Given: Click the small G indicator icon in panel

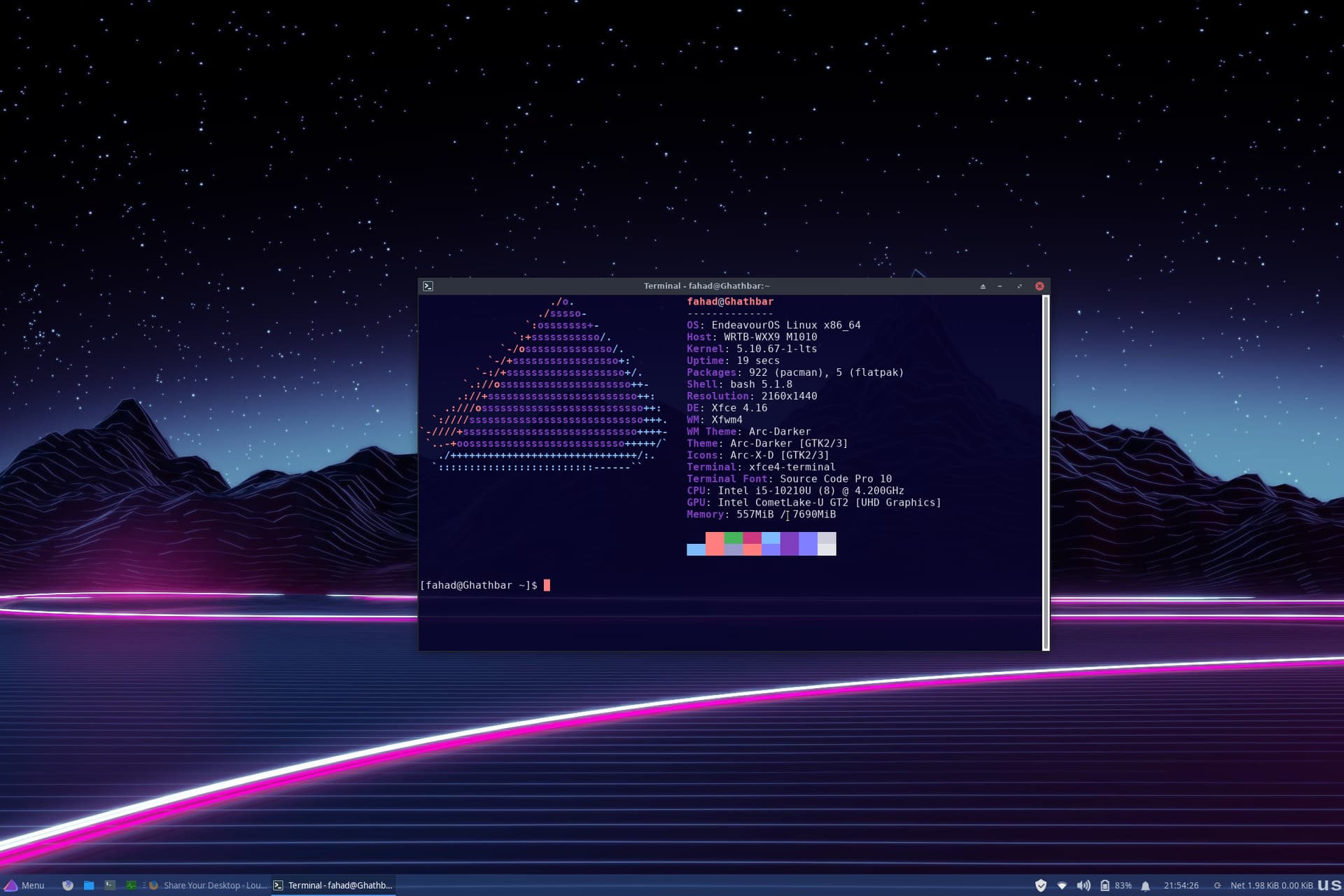Looking at the screenshot, I should [x=1217, y=885].
